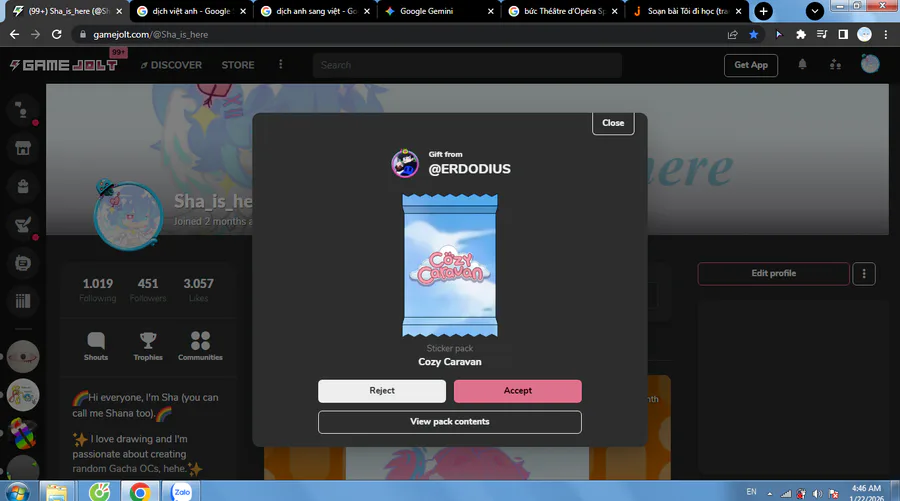The width and height of the screenshot is (900, 501).
Task: Go back in browser
Action: point(14,34)
